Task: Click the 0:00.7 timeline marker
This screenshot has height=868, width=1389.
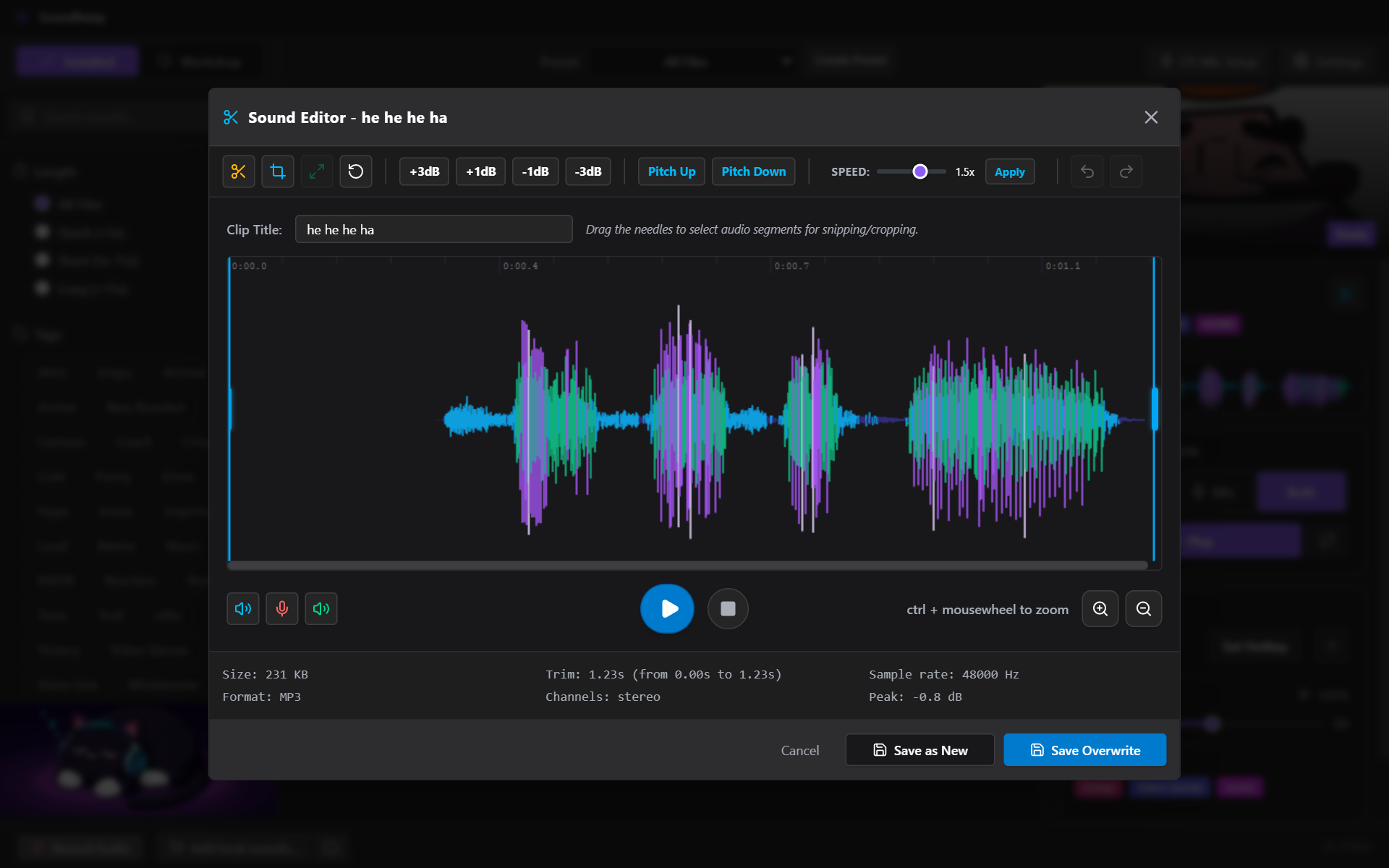Action: 791,266
